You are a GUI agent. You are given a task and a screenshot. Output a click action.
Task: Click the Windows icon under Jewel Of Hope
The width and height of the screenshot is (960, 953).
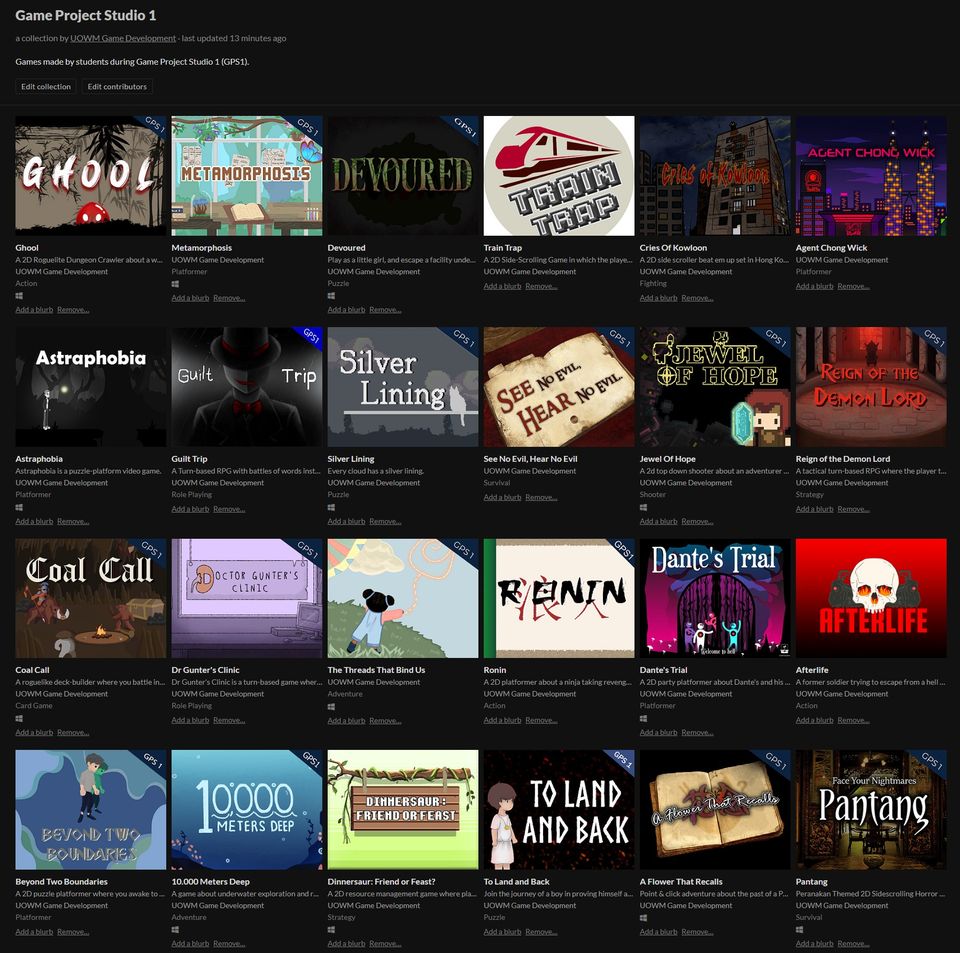click(643, 507)
